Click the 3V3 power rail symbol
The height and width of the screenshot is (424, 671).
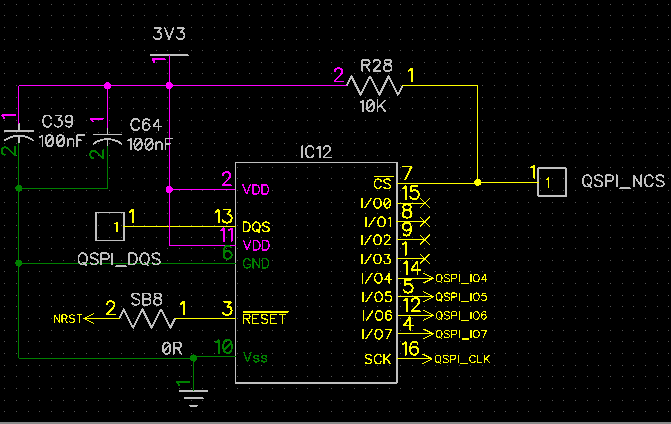pyautogui.click(x=169, y=56)
